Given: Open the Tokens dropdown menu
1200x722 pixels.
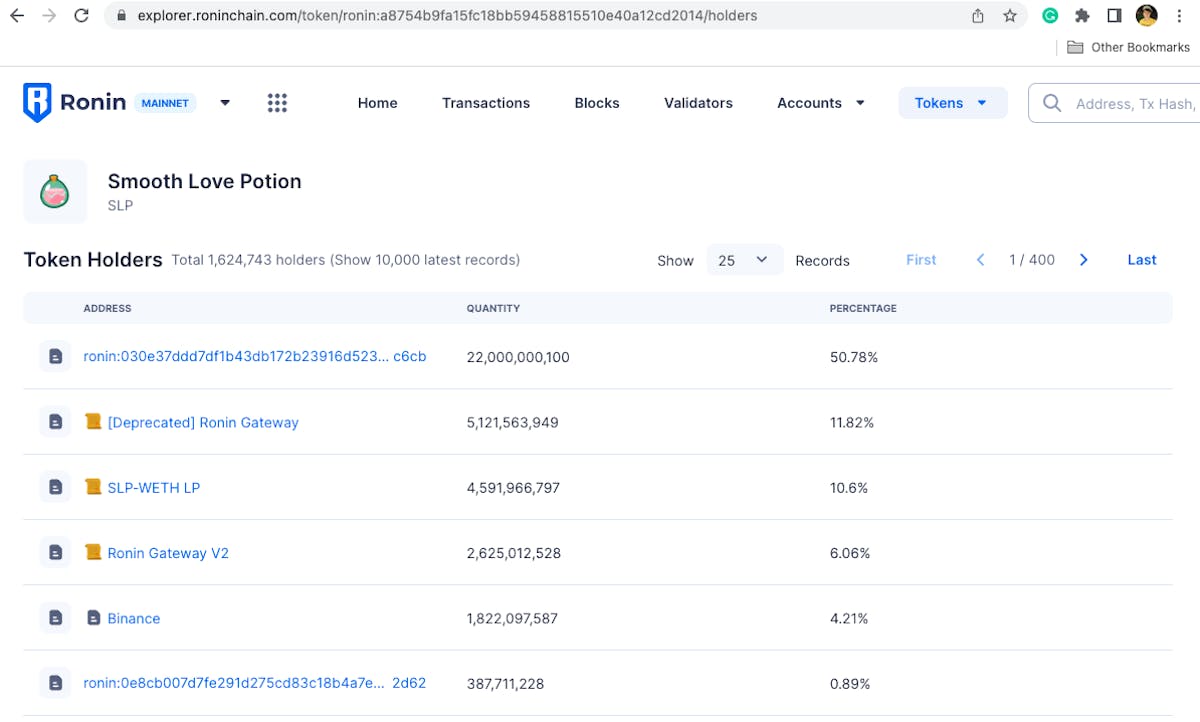Looking at the screenshot, I should 952,102.
